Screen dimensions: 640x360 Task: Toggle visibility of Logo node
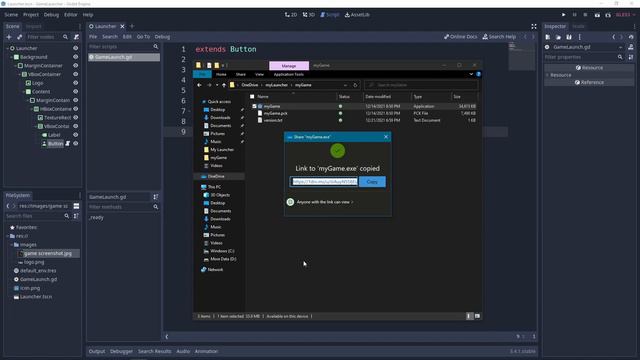click(x=76, y=83)
